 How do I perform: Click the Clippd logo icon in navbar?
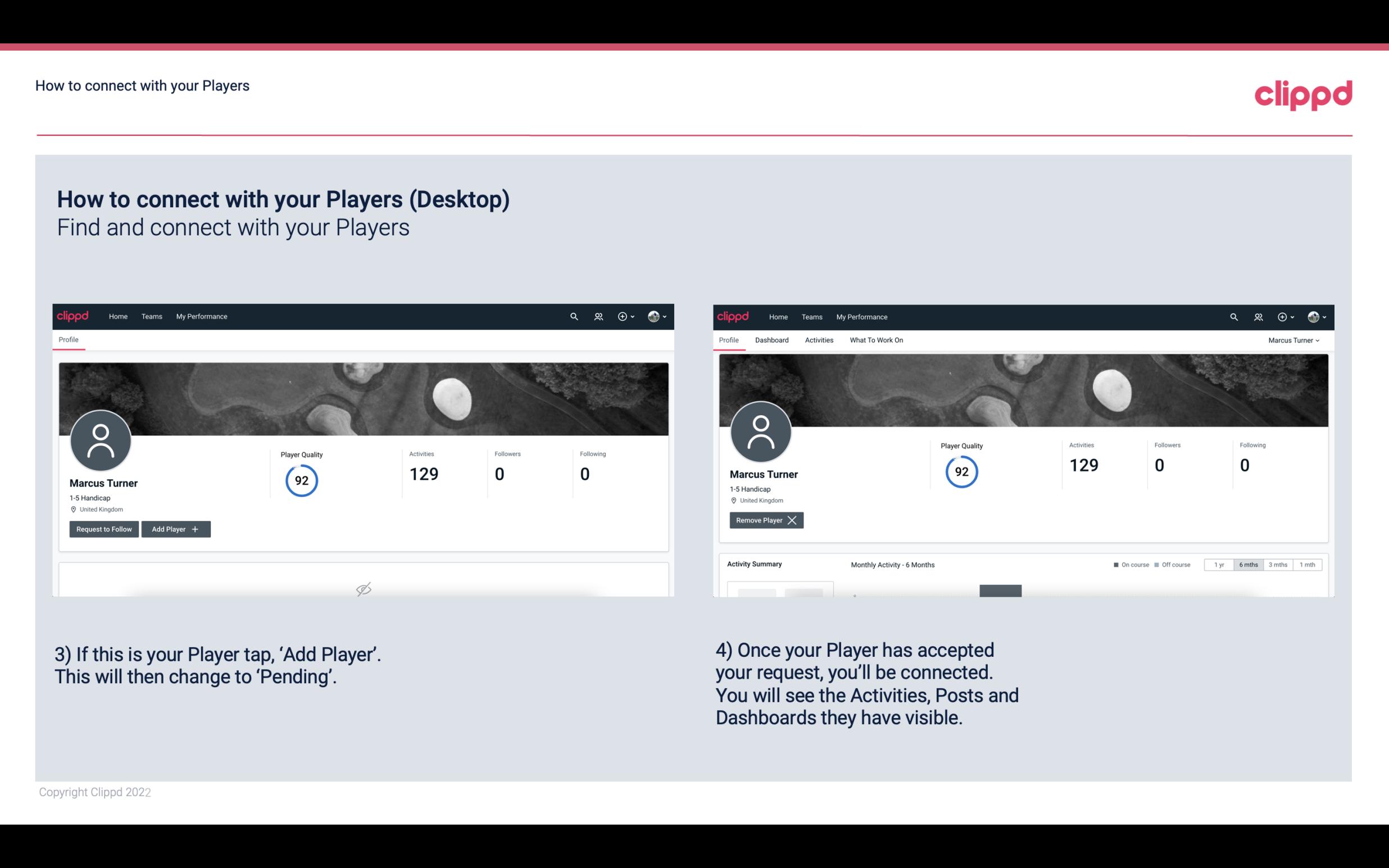(x=73, y=316)
